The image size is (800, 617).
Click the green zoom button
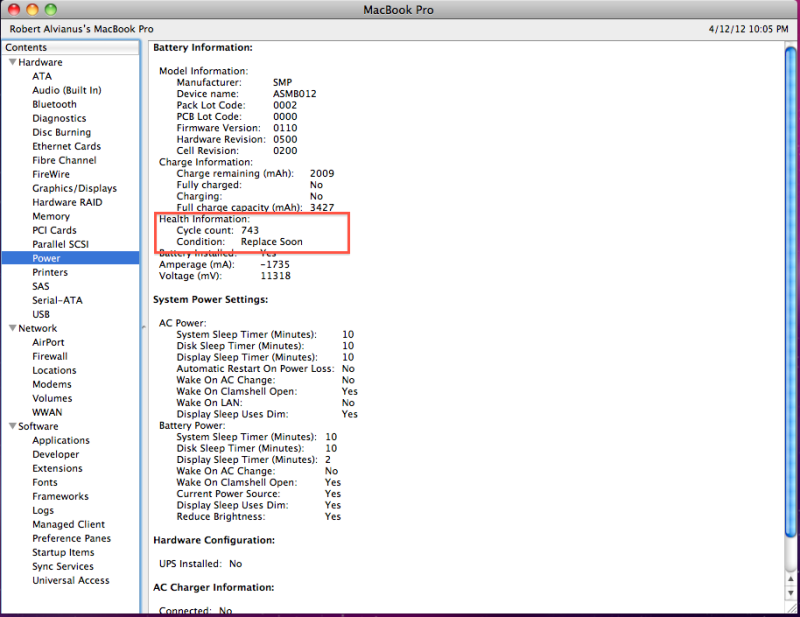click(51, 9)
